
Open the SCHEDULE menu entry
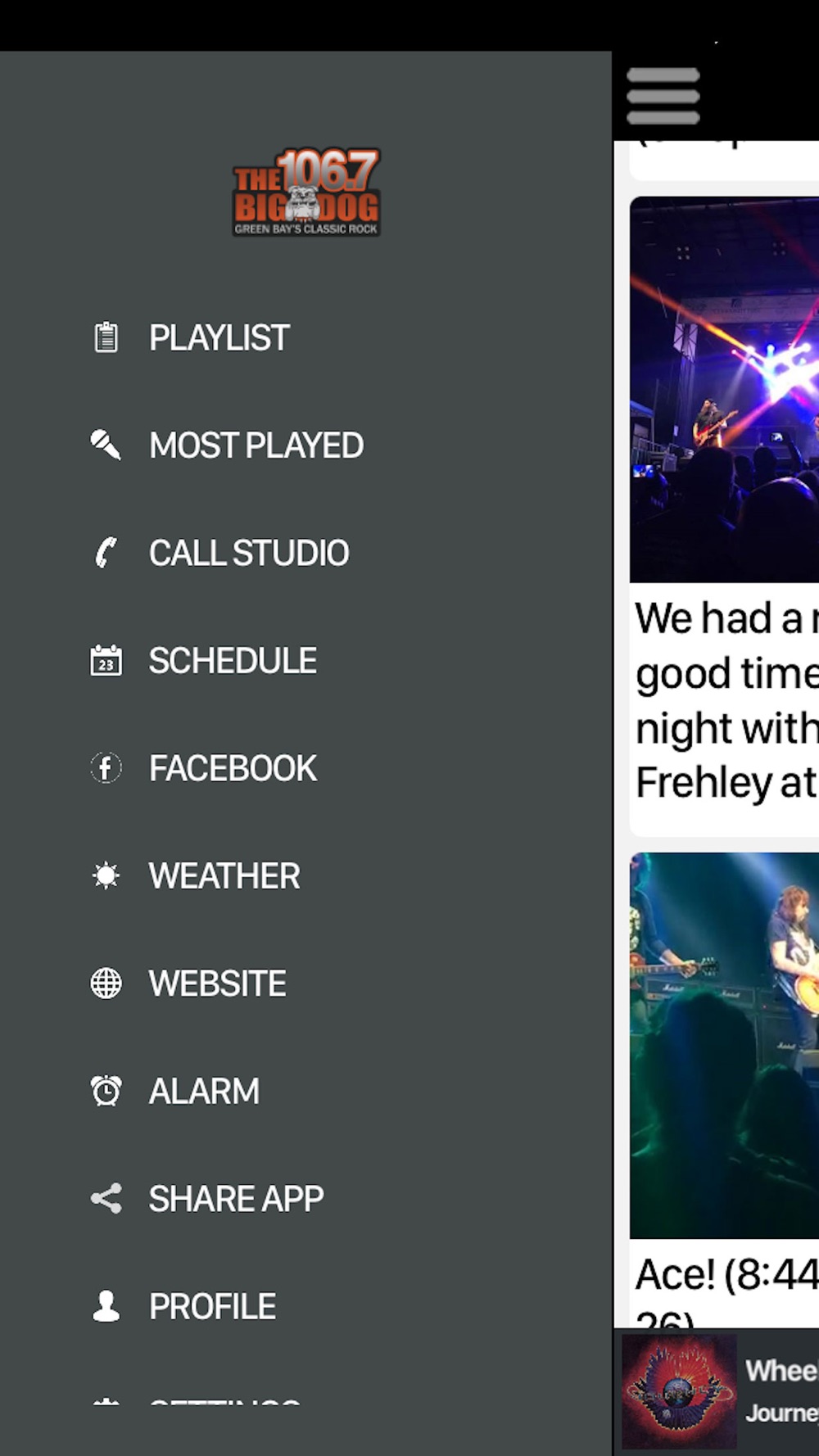click(233, 660)
